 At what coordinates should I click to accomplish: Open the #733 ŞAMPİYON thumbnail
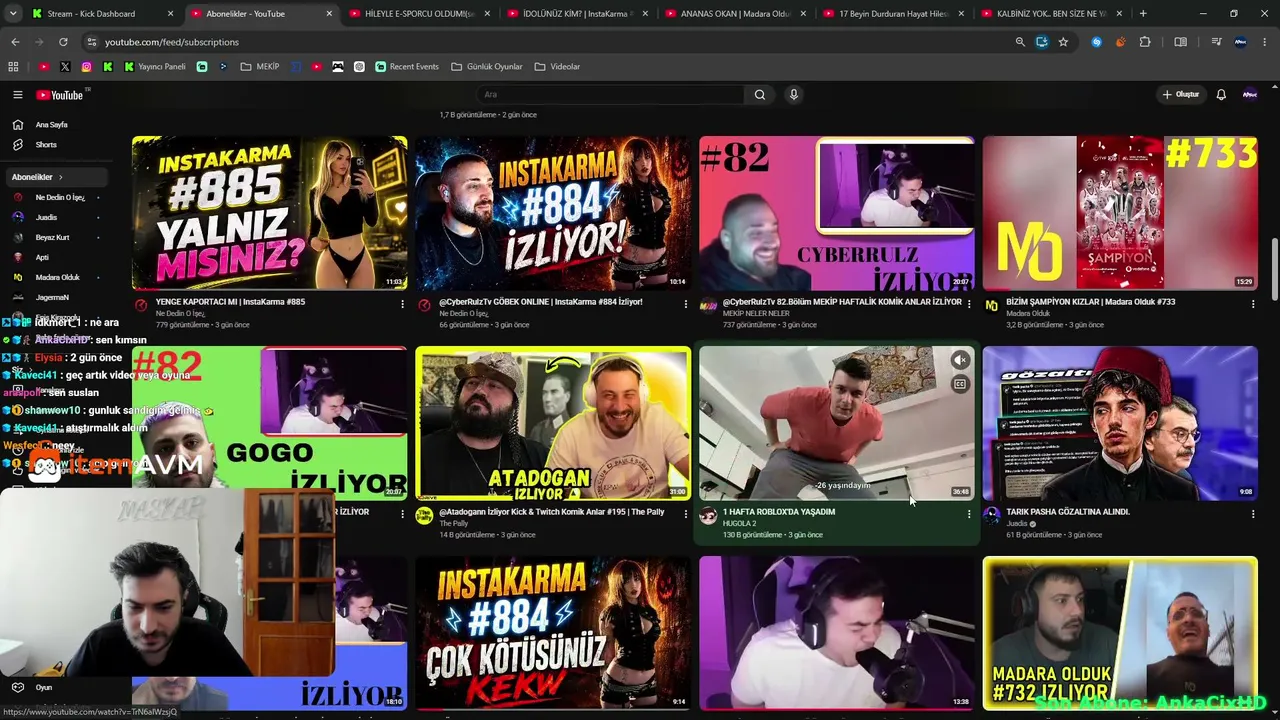(1120, 213)
